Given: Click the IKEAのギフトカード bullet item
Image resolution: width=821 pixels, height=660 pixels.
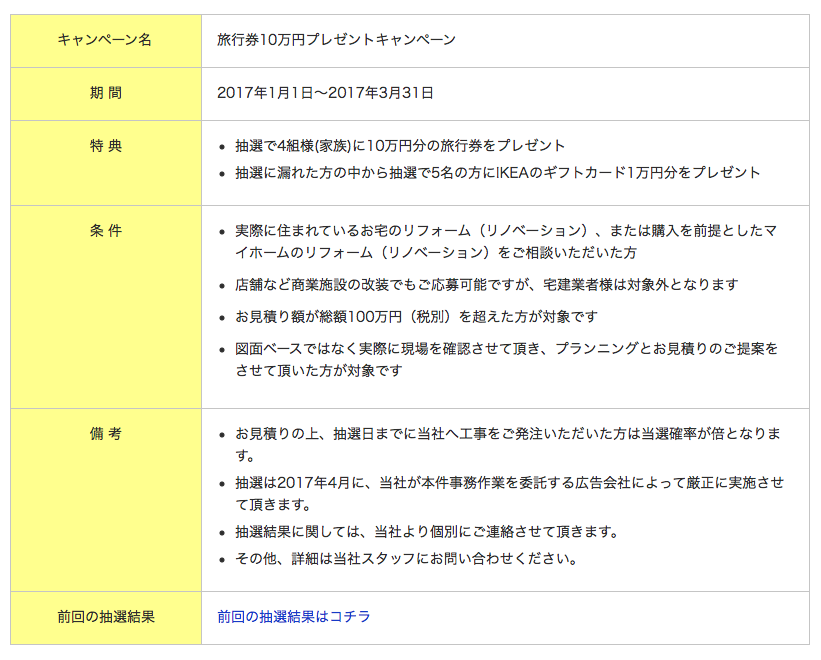Looking at the screenshot, I should [x=497, y=173].
